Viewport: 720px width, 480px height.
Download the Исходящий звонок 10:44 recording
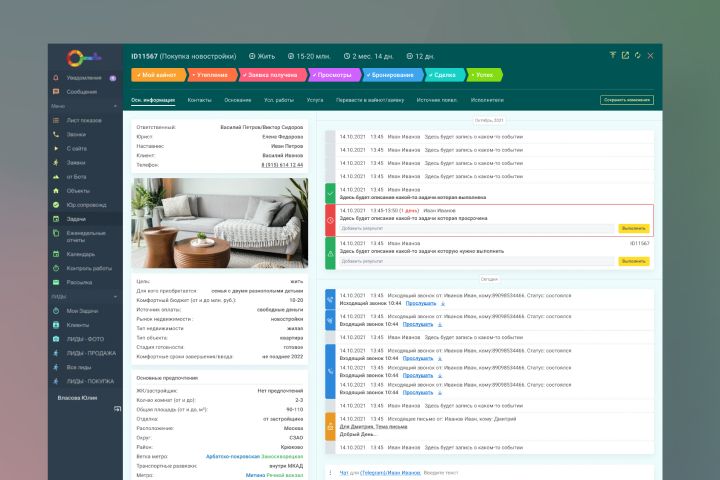[443, 304]
